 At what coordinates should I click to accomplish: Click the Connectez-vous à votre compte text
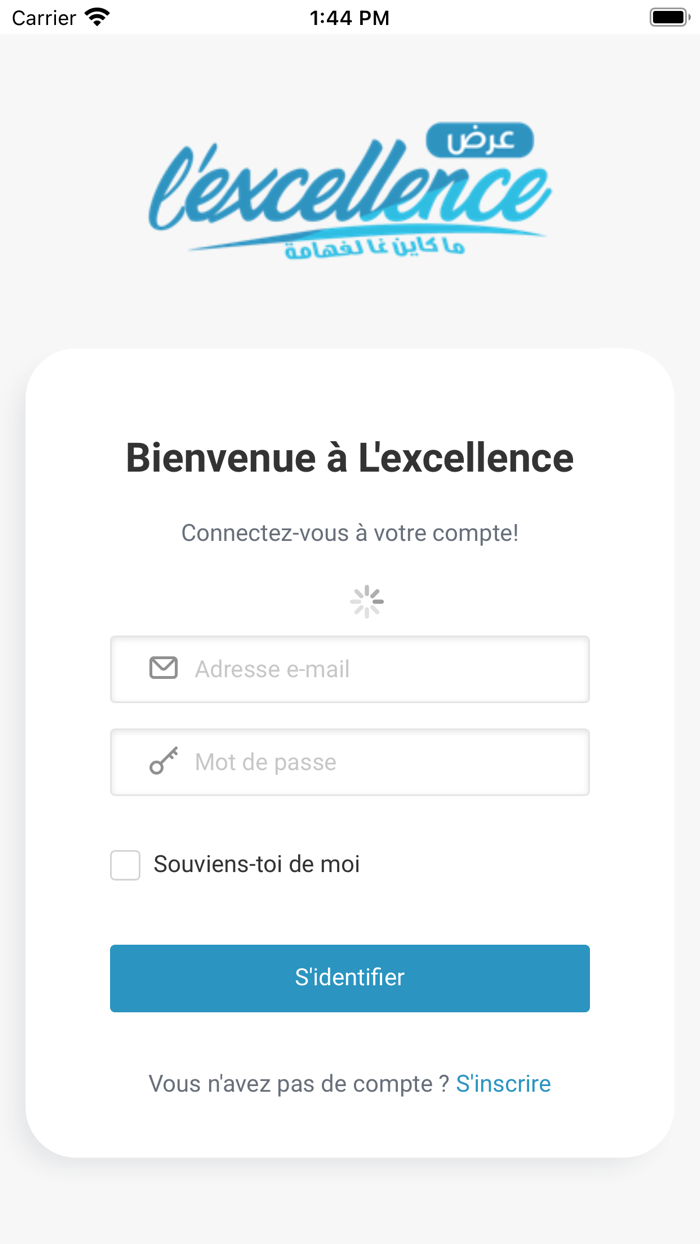coord(350,533)
